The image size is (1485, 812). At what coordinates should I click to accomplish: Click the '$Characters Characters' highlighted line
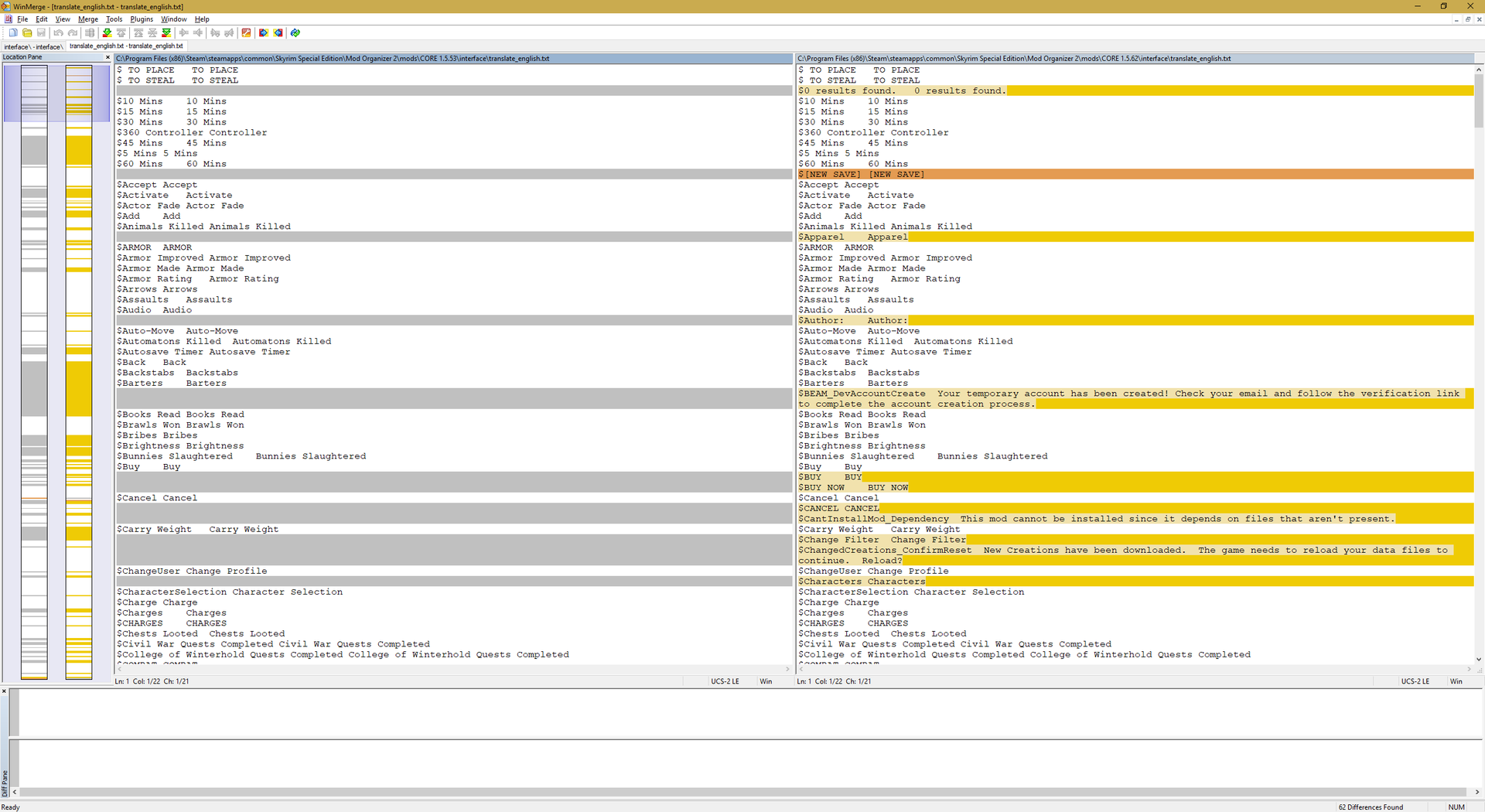point(1135,582)
